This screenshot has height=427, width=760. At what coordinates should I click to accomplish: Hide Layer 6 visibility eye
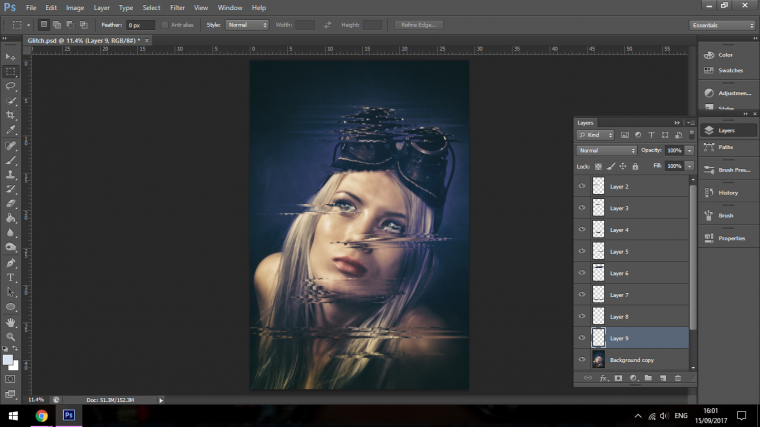tap(582, 273)
